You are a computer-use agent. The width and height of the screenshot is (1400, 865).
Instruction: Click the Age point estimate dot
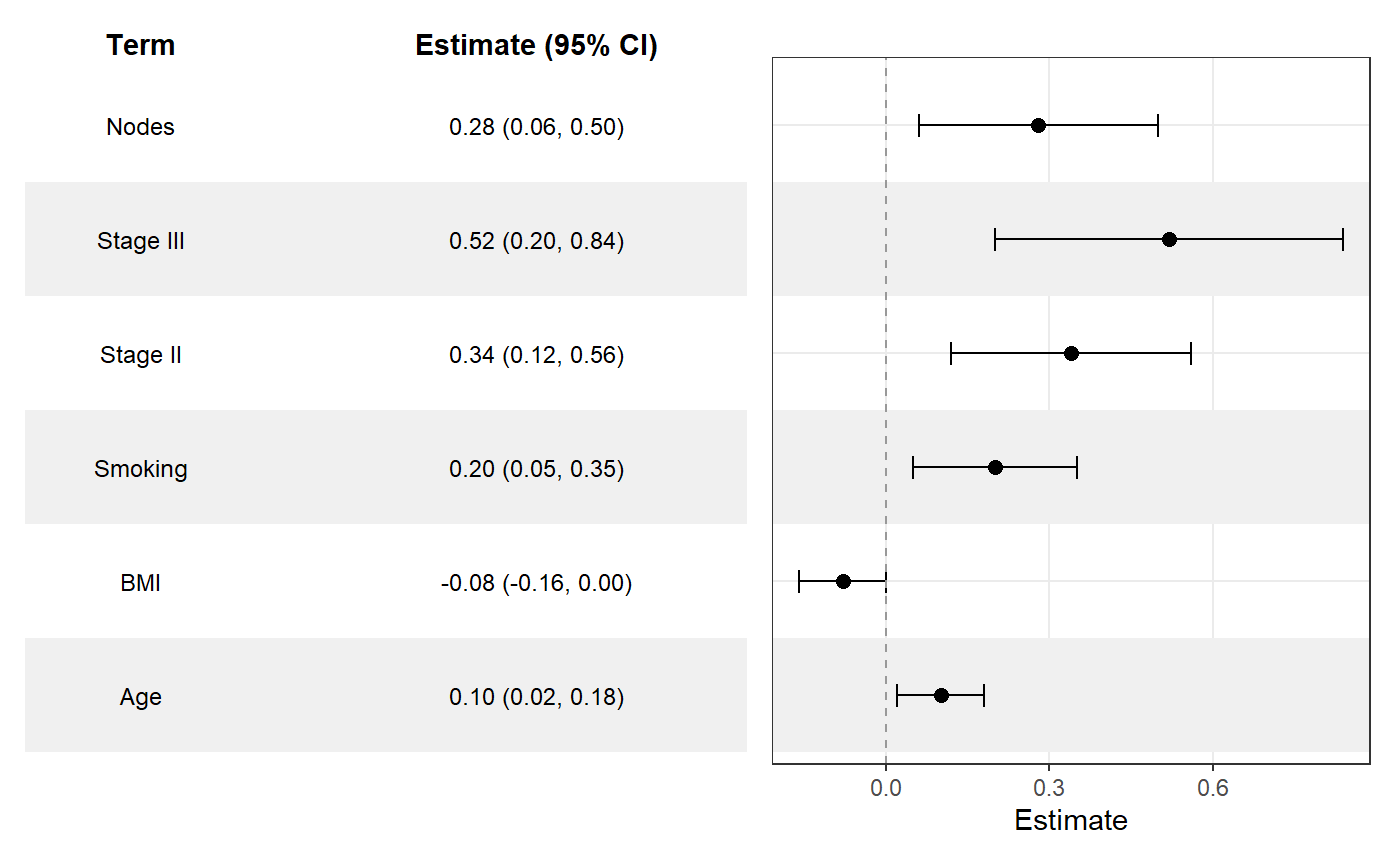point(941,696)
